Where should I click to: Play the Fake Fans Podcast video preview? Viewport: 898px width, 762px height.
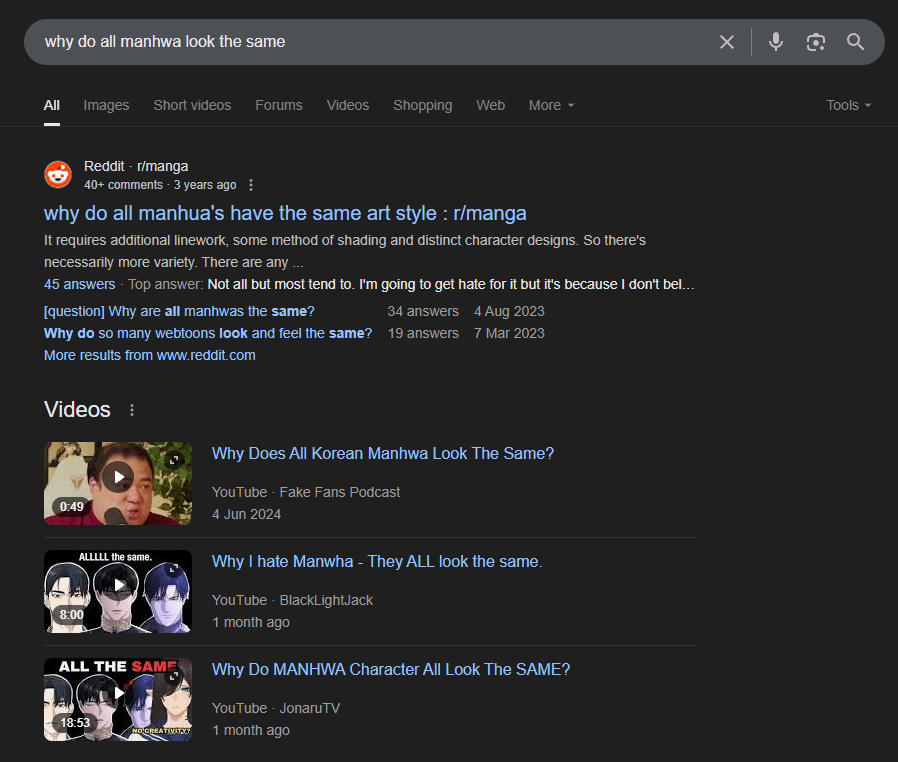[118, 476]
